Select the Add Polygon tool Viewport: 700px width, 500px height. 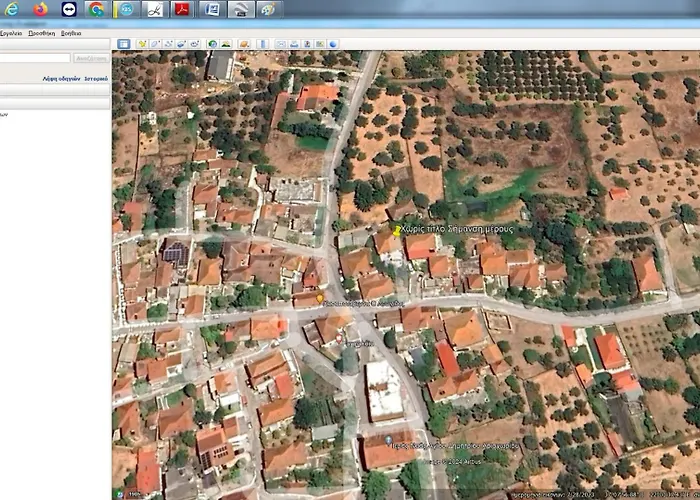pos(156,44)
